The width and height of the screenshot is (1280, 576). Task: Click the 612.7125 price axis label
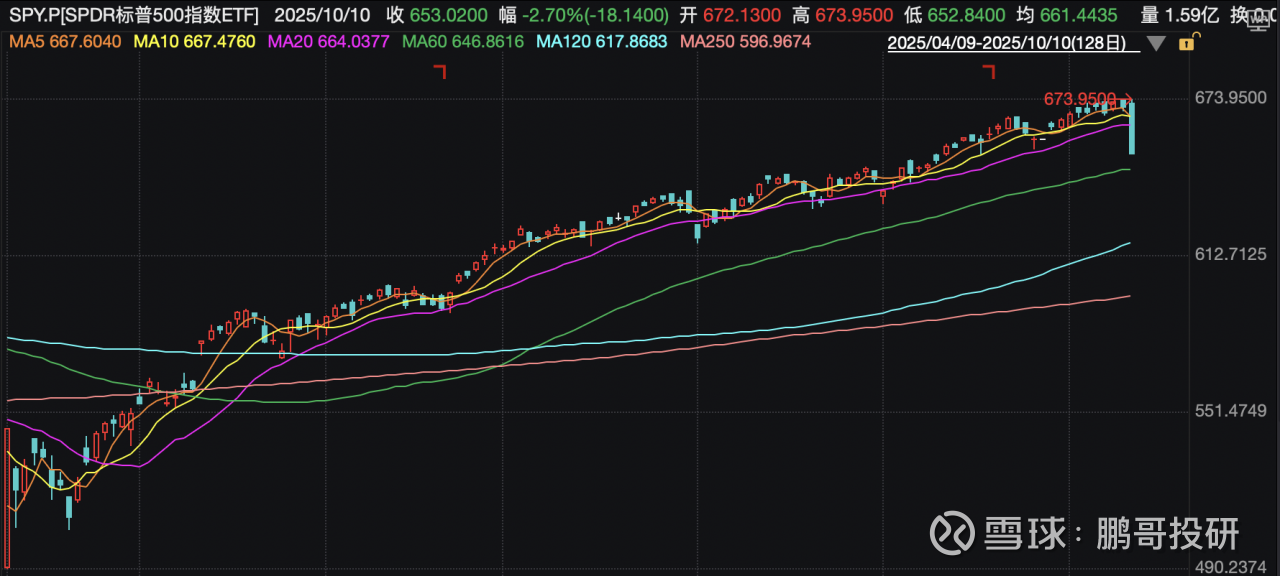tap(1232, 255)
